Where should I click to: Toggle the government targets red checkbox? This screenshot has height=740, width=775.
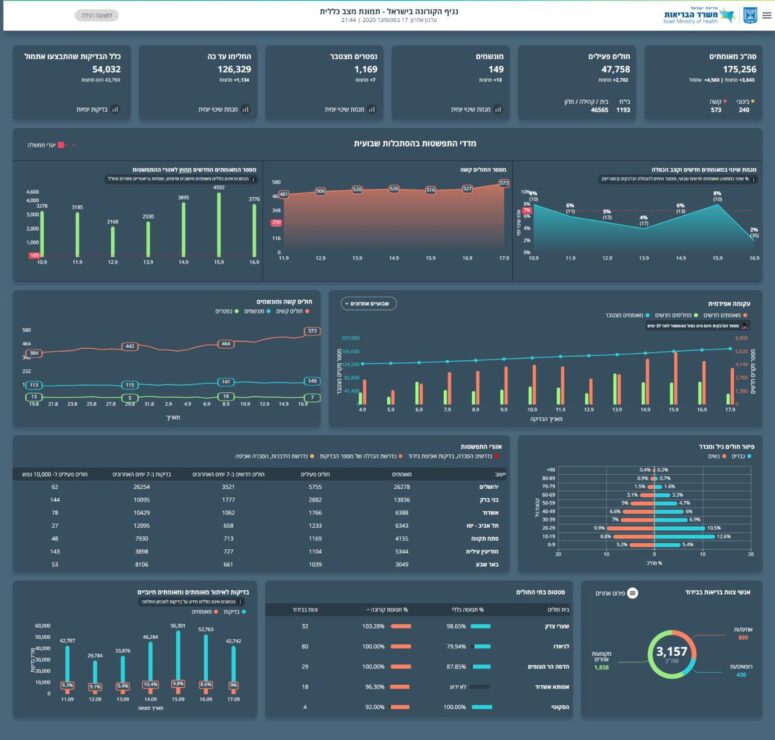(x=61, y=145)
